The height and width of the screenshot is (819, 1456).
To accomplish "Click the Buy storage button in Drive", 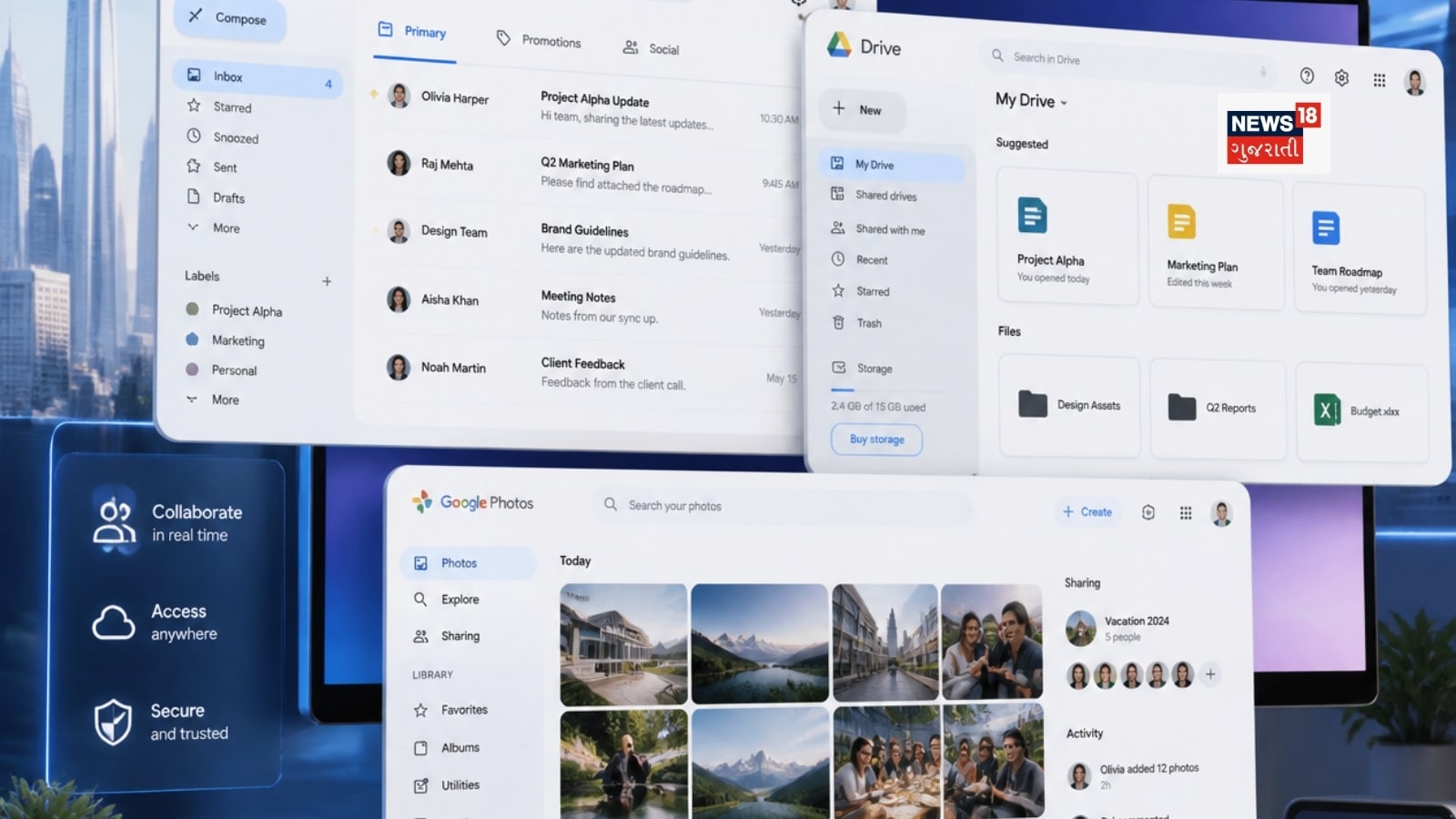I will pyautogui.click(x=876, y=440).
